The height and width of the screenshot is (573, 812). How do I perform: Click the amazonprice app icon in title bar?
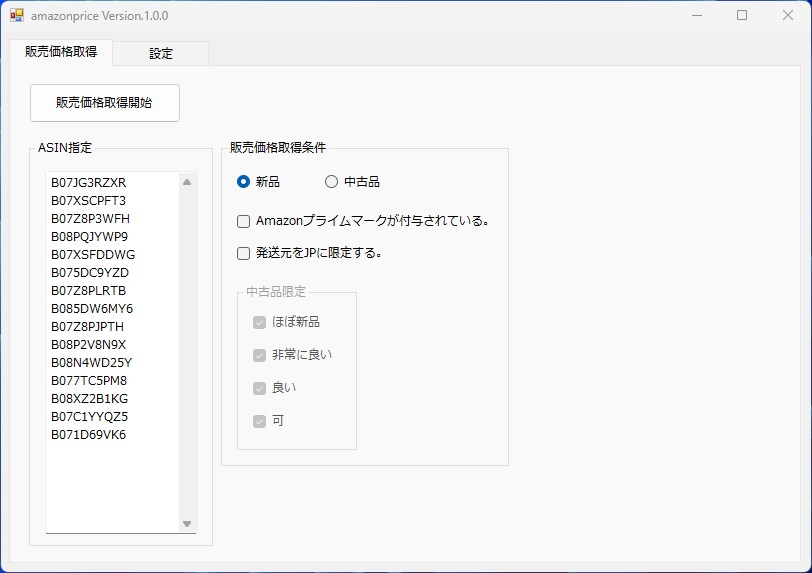(x=17, y=16)
